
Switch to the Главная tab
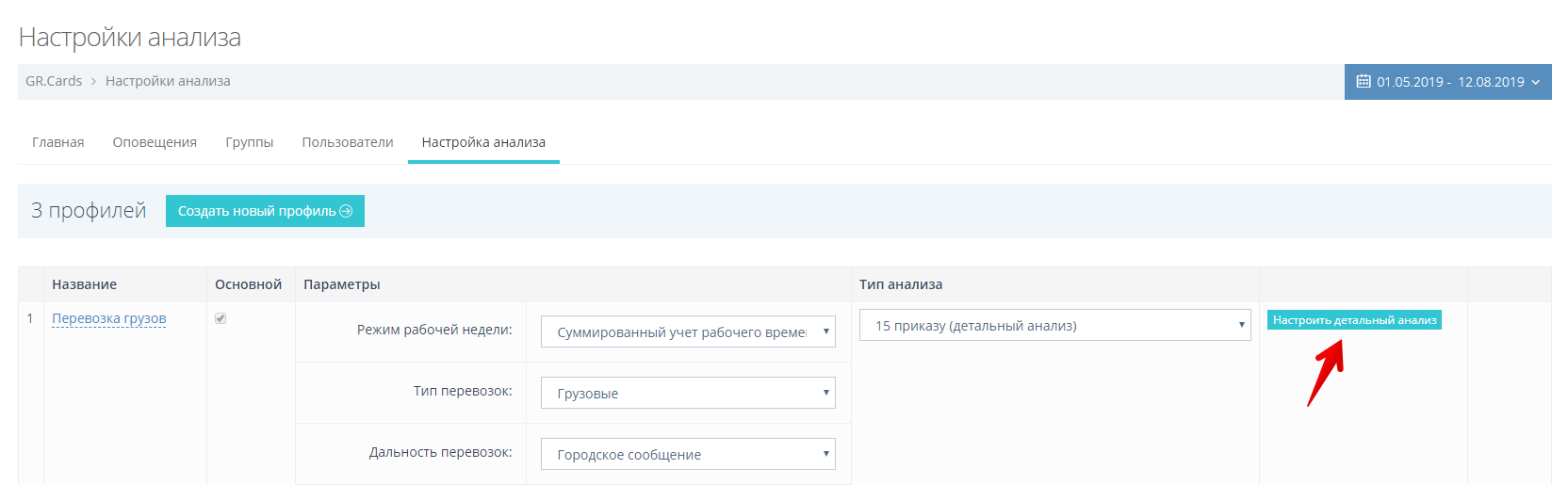point(58,142)
